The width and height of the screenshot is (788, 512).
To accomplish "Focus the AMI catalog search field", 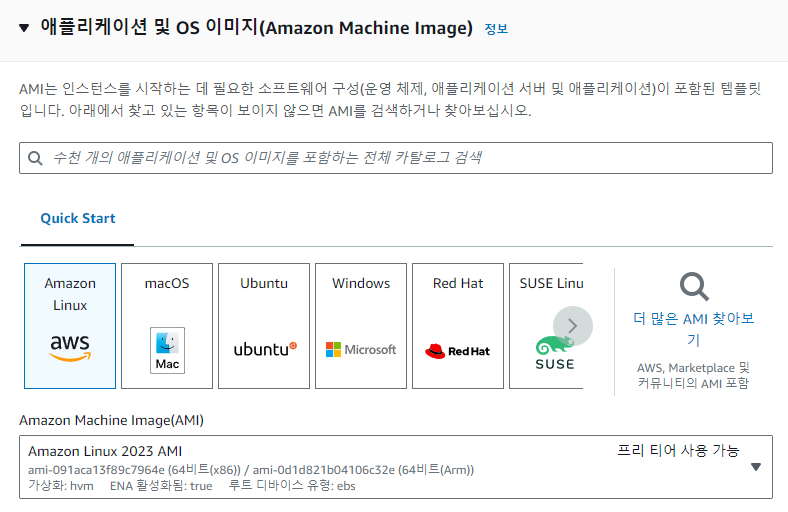I will point(396,158).
